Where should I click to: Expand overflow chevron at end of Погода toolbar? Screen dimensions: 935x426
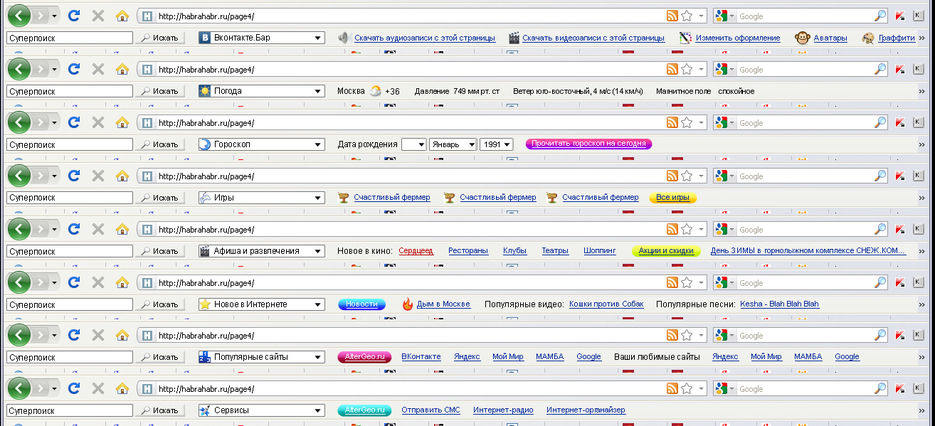922,91
